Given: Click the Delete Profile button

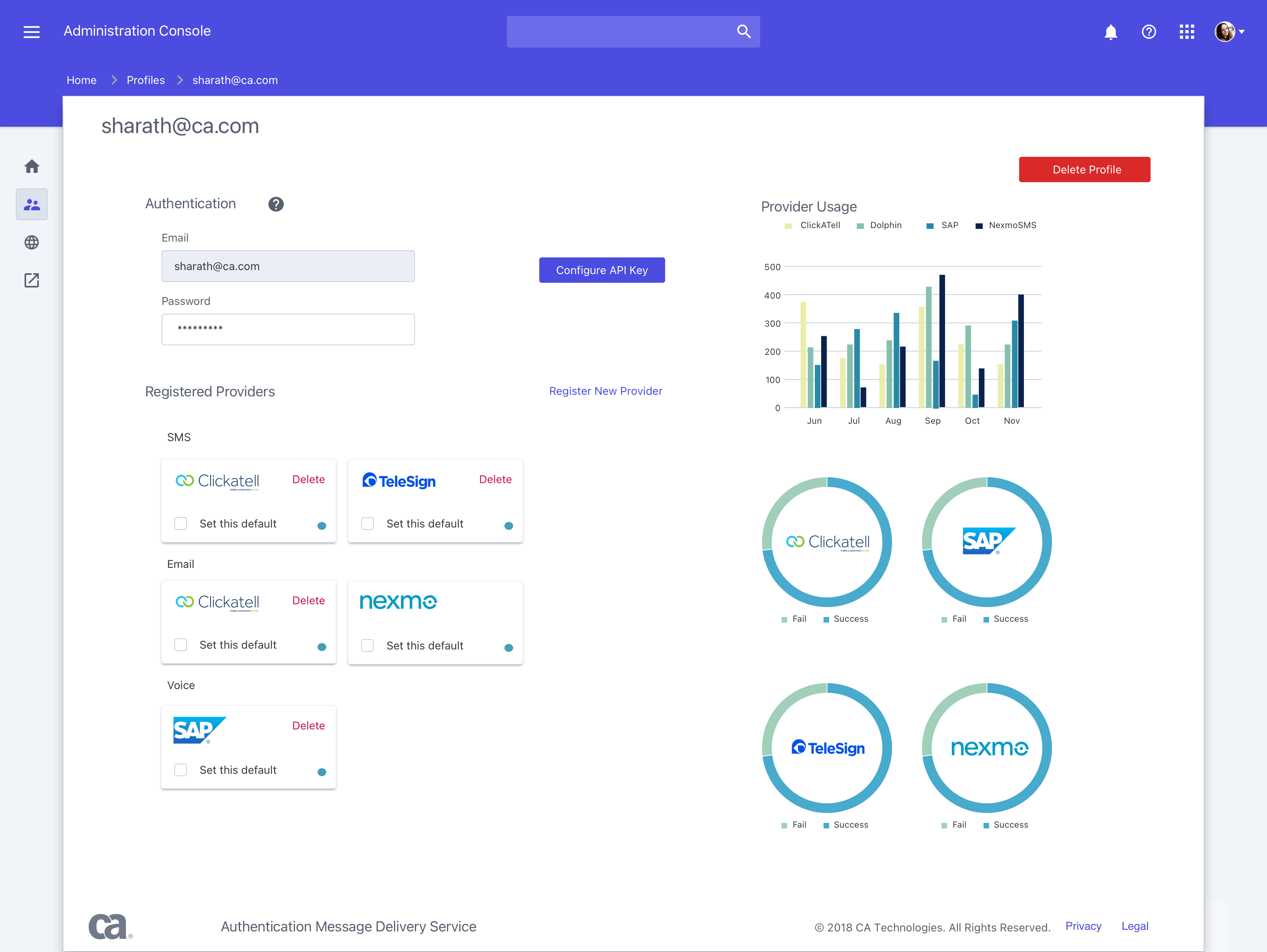Looking at the screenshot, I should (1084, 169).
